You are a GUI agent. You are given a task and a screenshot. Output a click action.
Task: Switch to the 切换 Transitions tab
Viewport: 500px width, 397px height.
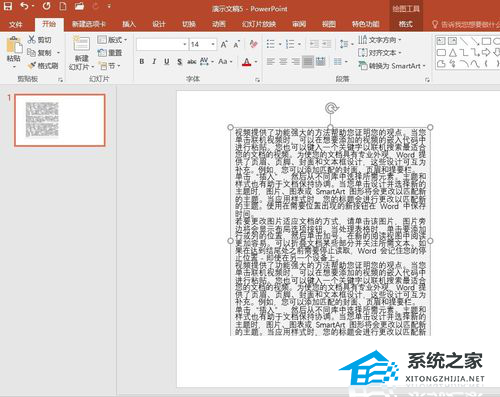[x=189, y=24]
